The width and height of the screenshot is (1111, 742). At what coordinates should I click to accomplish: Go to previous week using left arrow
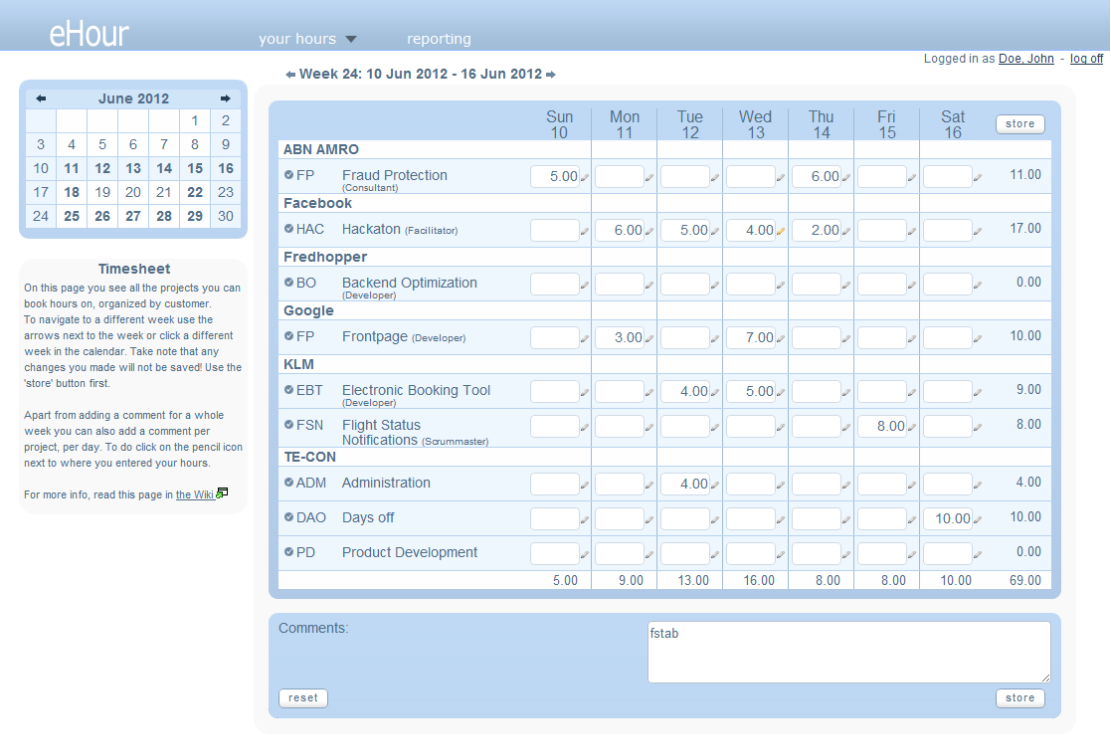point(290,75)
